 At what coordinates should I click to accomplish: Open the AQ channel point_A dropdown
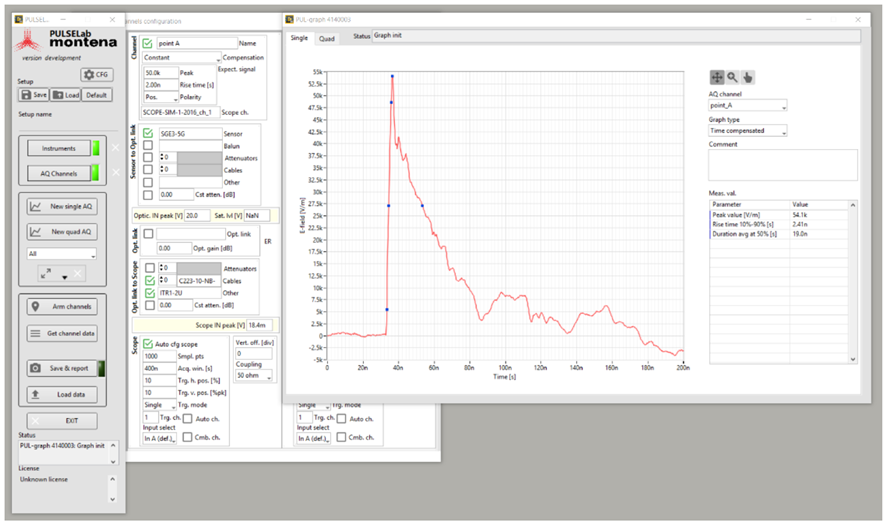pyautogui.click(x=748, y=104)
